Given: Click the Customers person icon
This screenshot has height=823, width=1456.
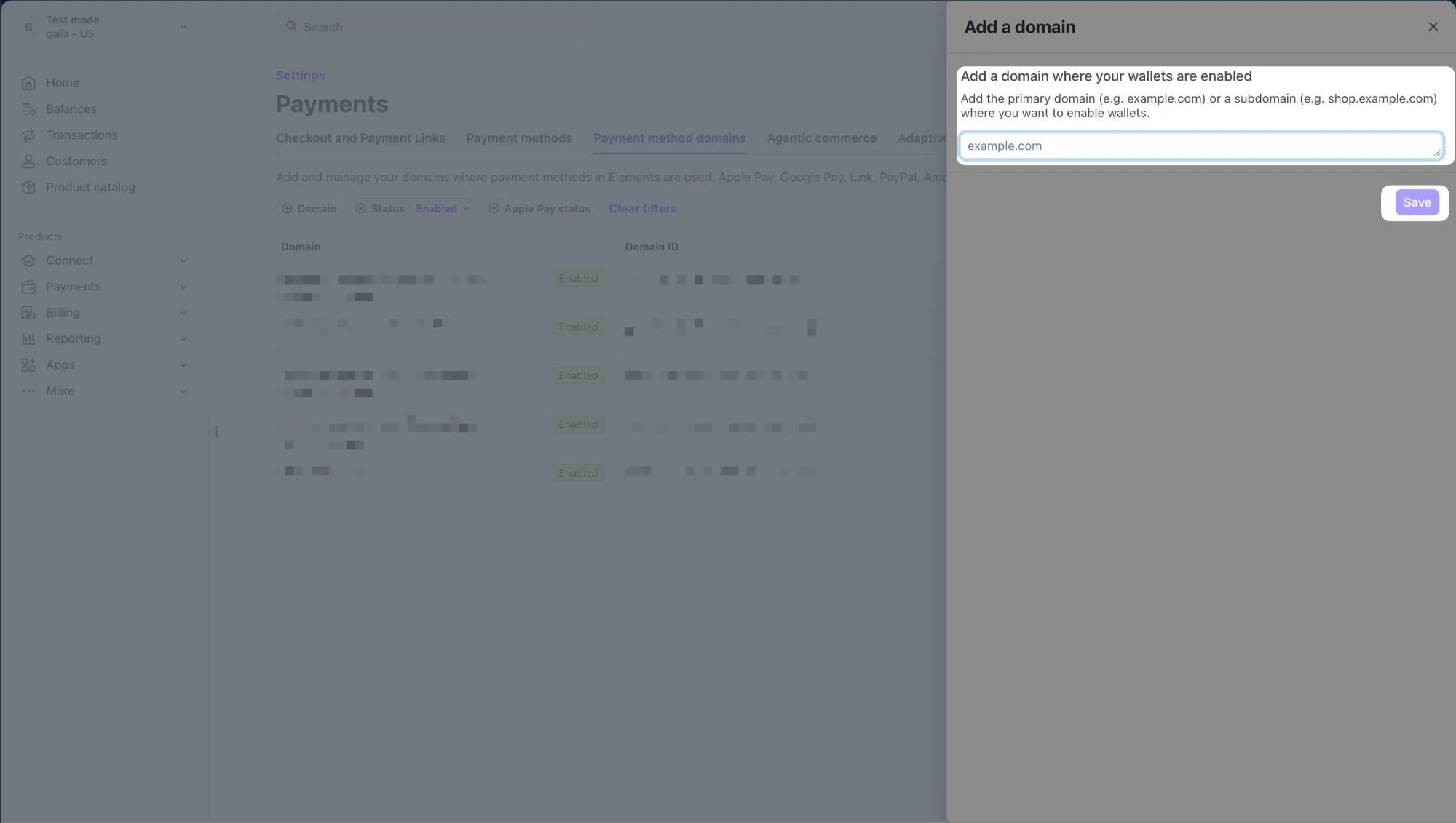Looking at the screenshot, I should [x=28, y=162].
